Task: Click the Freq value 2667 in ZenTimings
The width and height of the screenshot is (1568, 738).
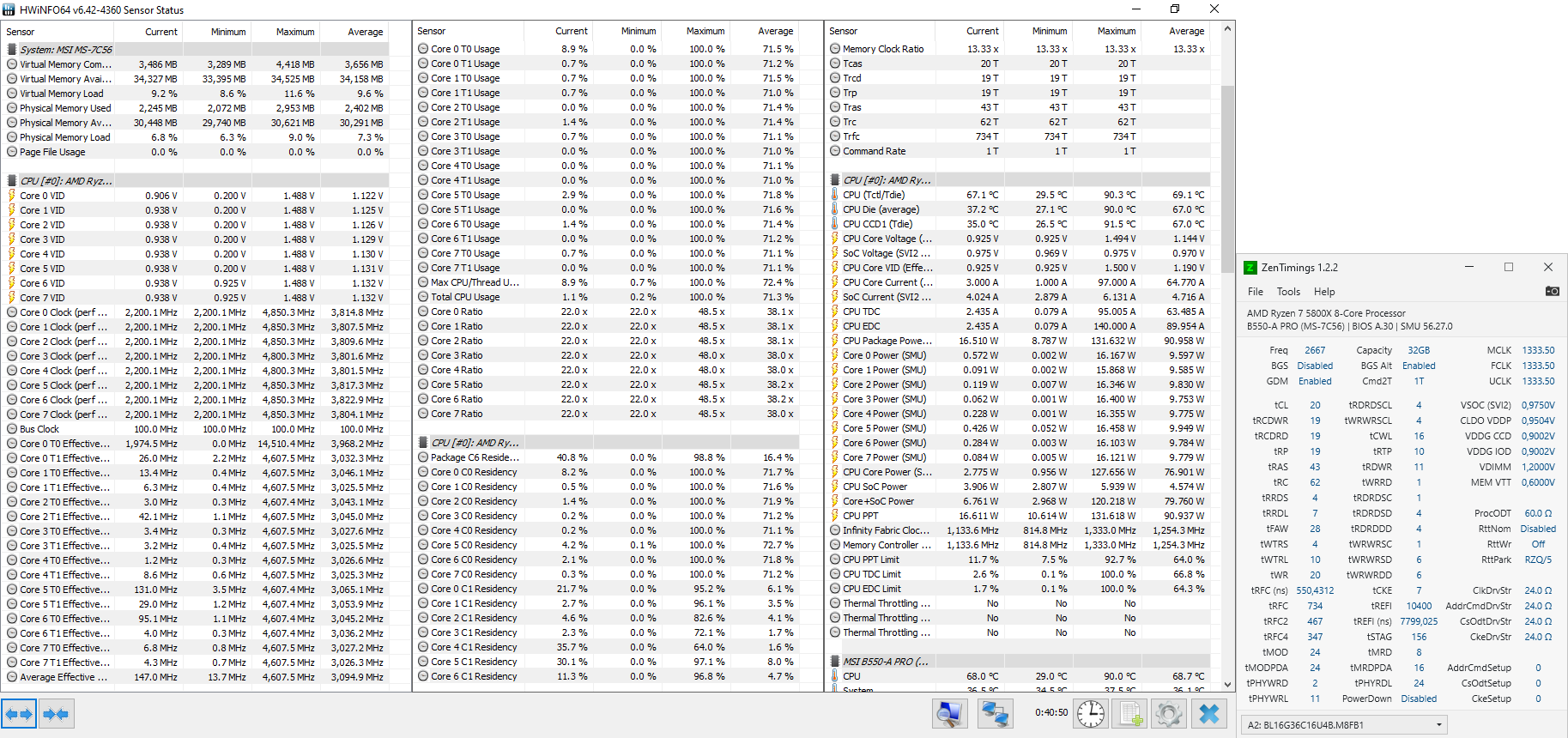Action: tap(1315, 350)
